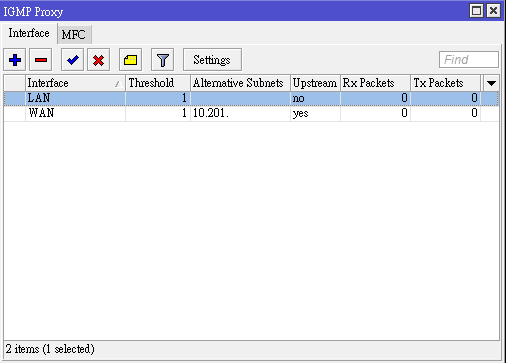Click the Tx Packets value of LAN
This screenshot has width=506, height=363.
445,98
